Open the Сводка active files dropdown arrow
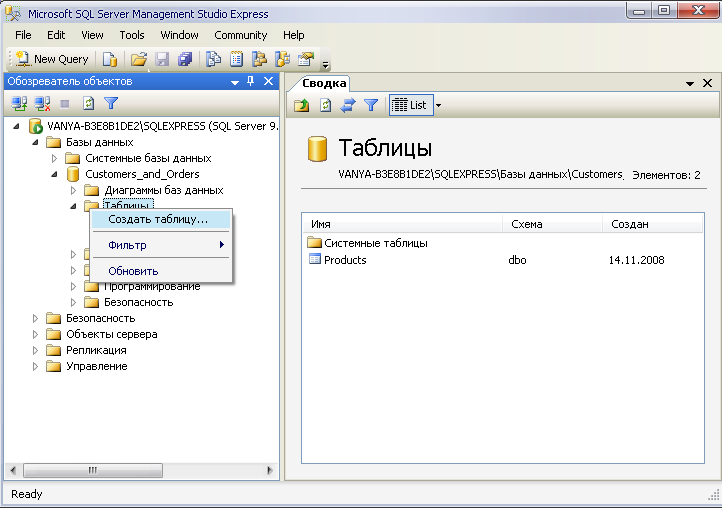 click(690, 83)
